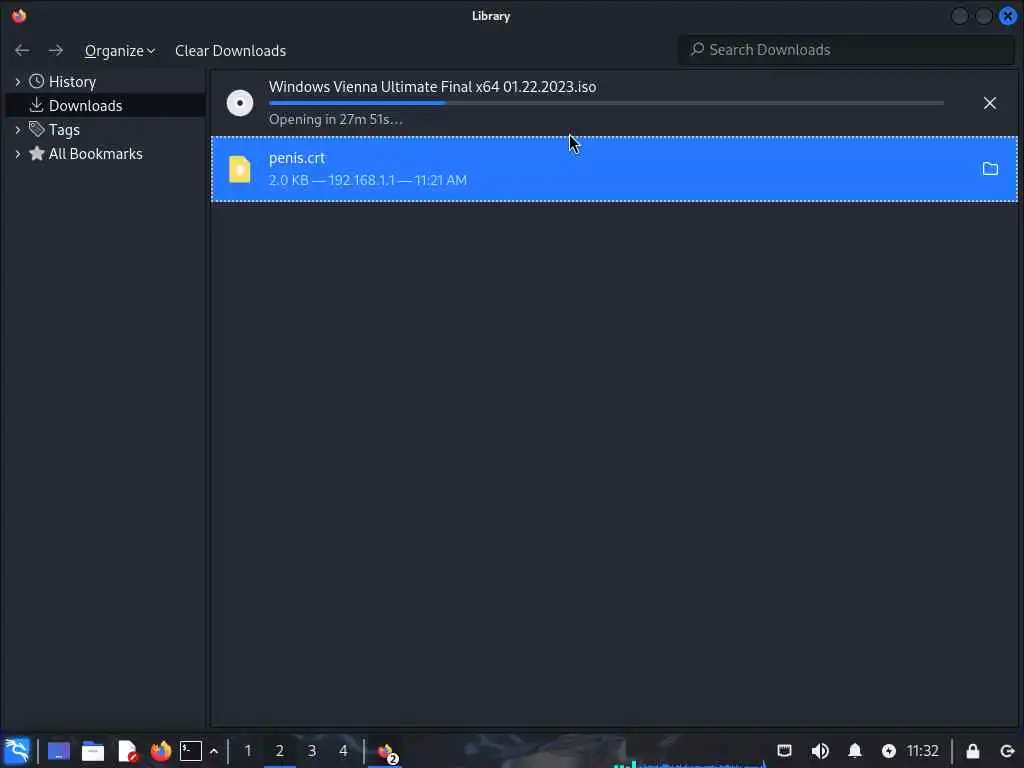Image resolution: width=1024 pixels, height=768 pixels.
Task: Open the file manager from the taskbar
Action: pyautogui.click(x=93, y=751)
